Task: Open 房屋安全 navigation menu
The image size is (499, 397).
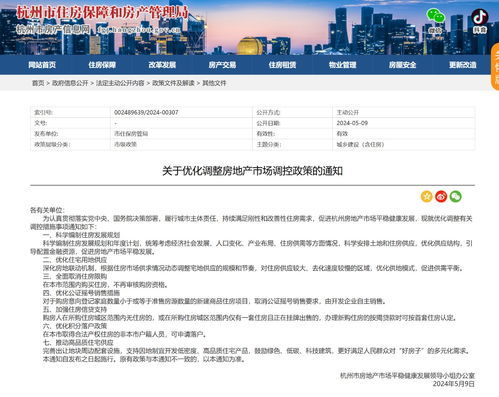Action: click(402, 65)
